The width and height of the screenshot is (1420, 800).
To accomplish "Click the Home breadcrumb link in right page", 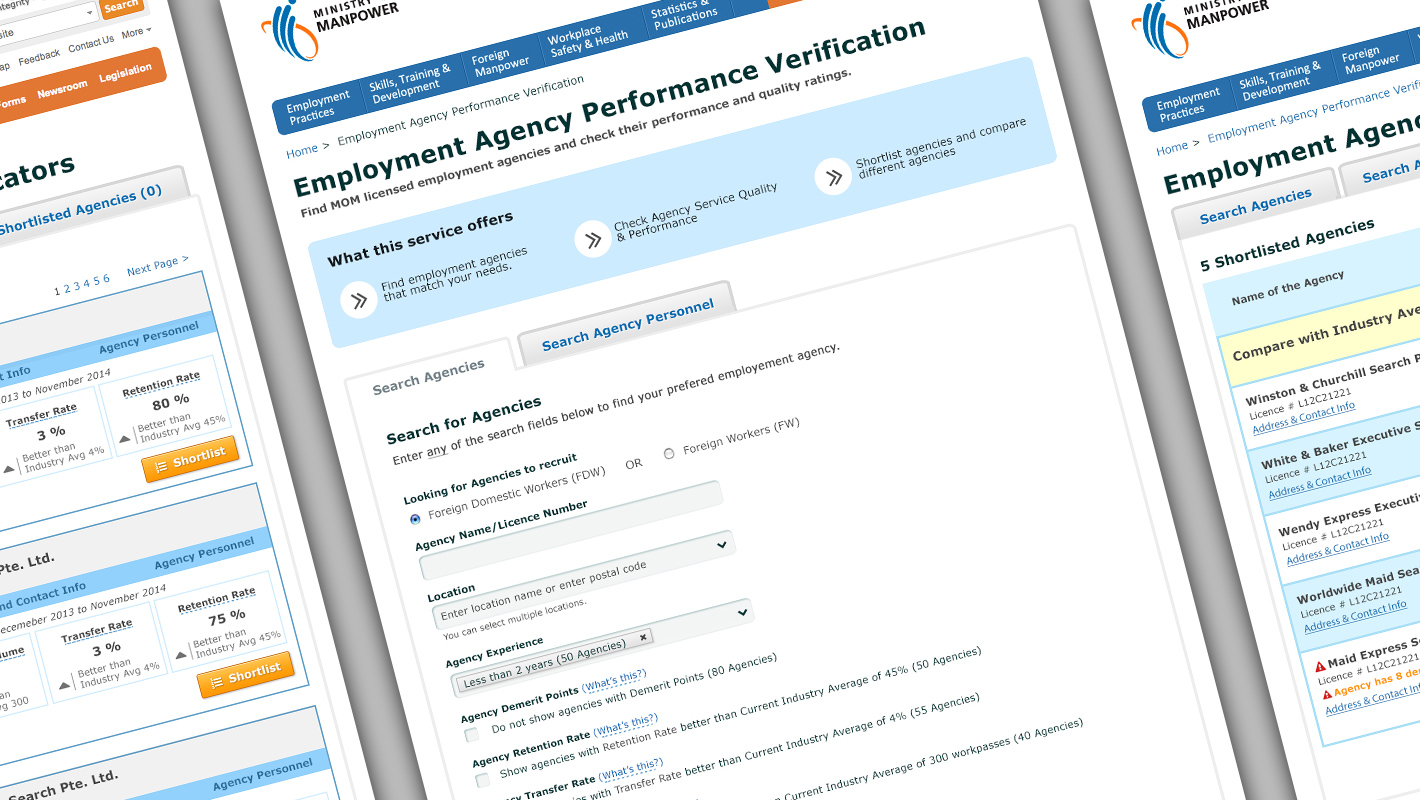I will click(1172, 148).
